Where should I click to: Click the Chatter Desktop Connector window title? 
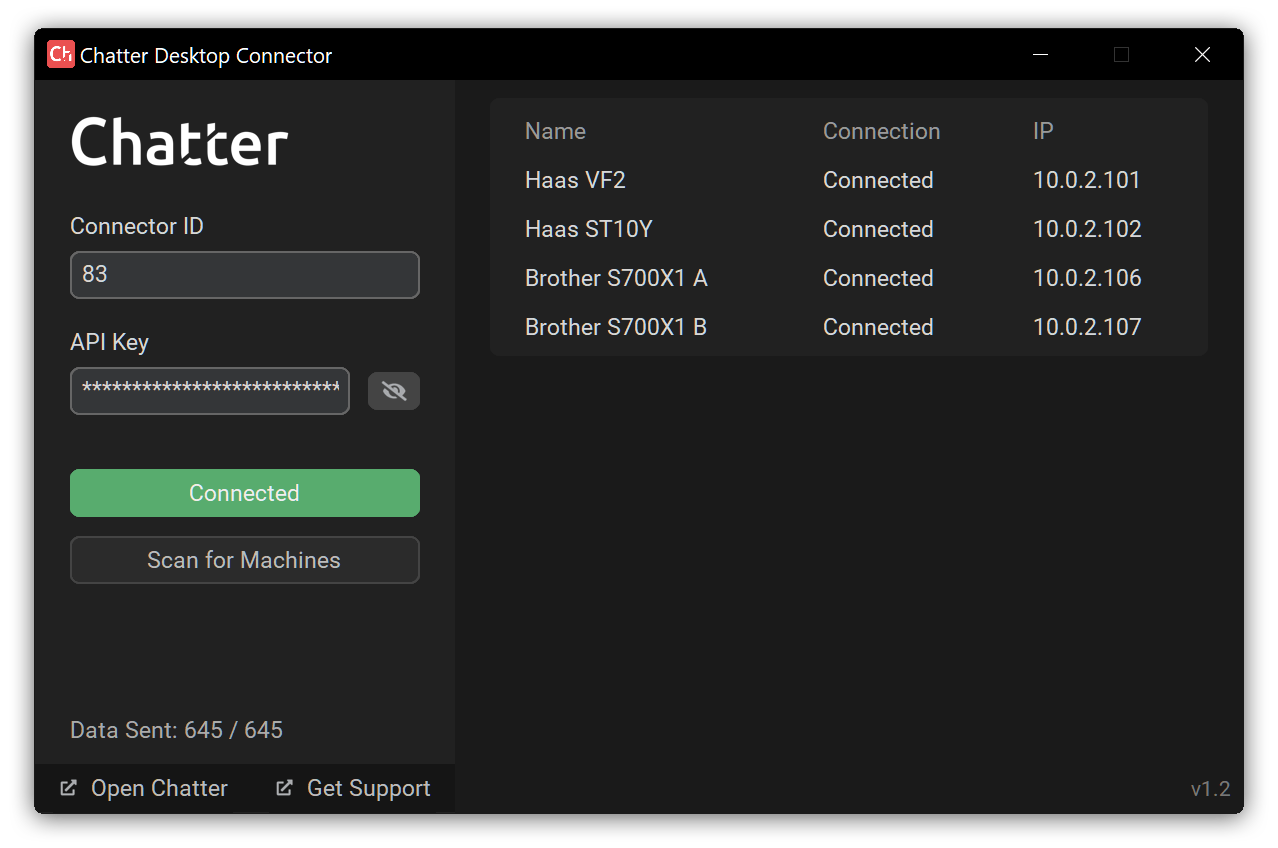[x=206, y=56]
